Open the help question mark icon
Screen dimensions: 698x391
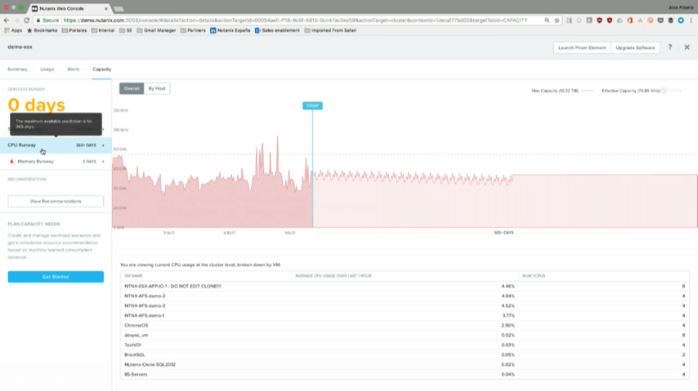[670, 47]
